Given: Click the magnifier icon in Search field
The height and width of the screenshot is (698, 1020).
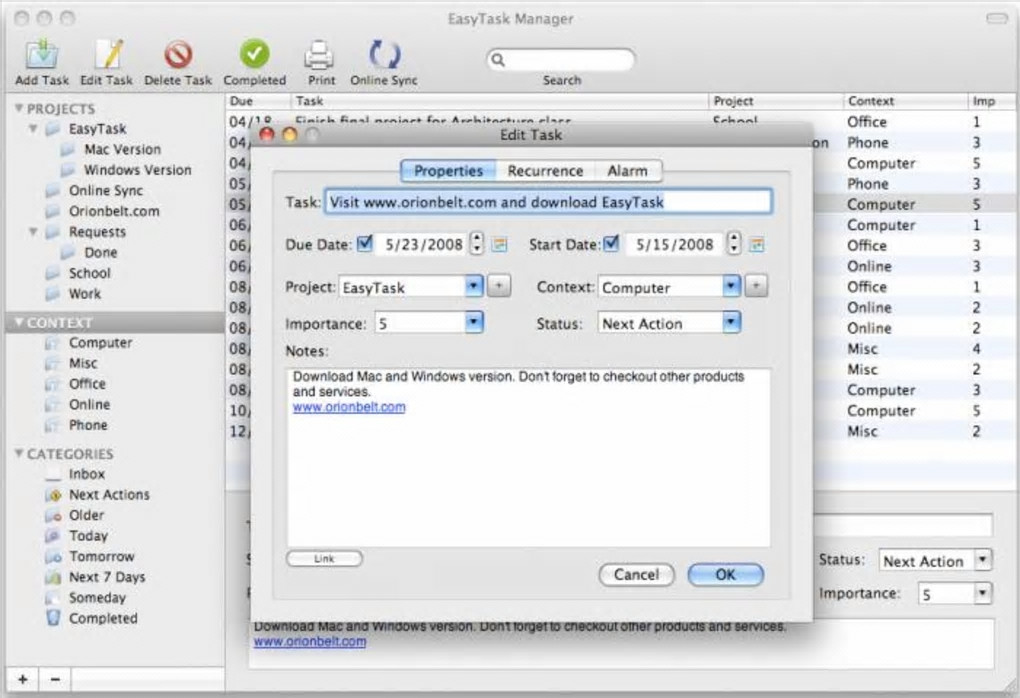Looking at the screenshot, I should pyautogui.click(x=498, y=60).
